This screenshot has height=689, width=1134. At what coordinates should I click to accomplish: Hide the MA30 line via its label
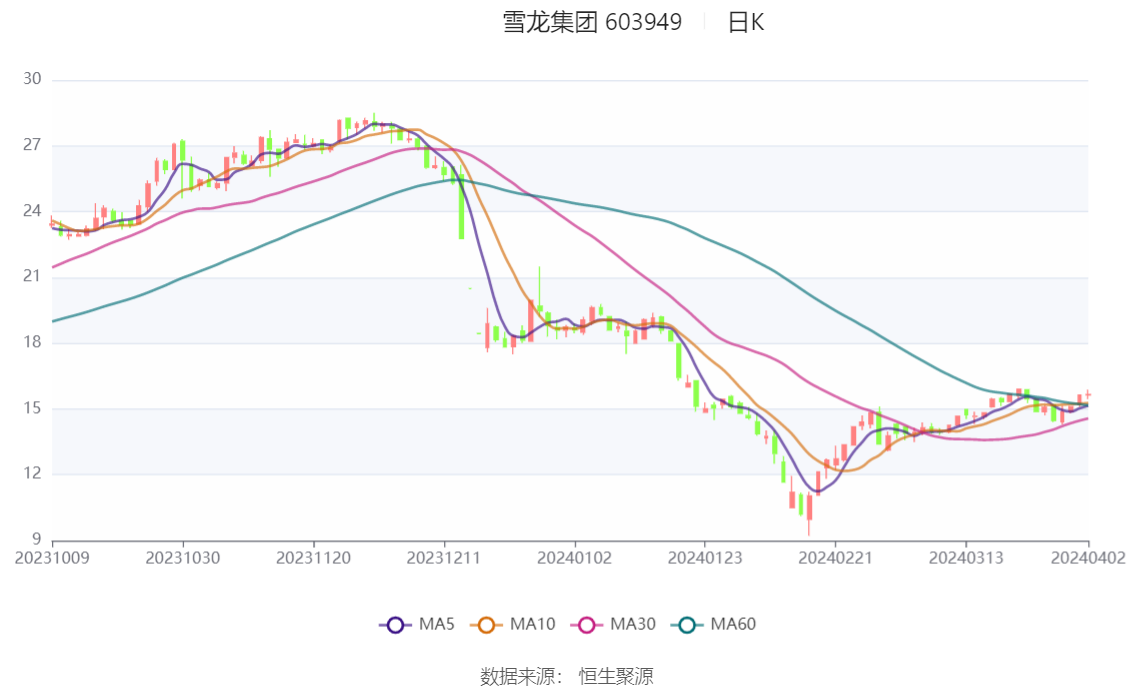[x=633, y=624]
